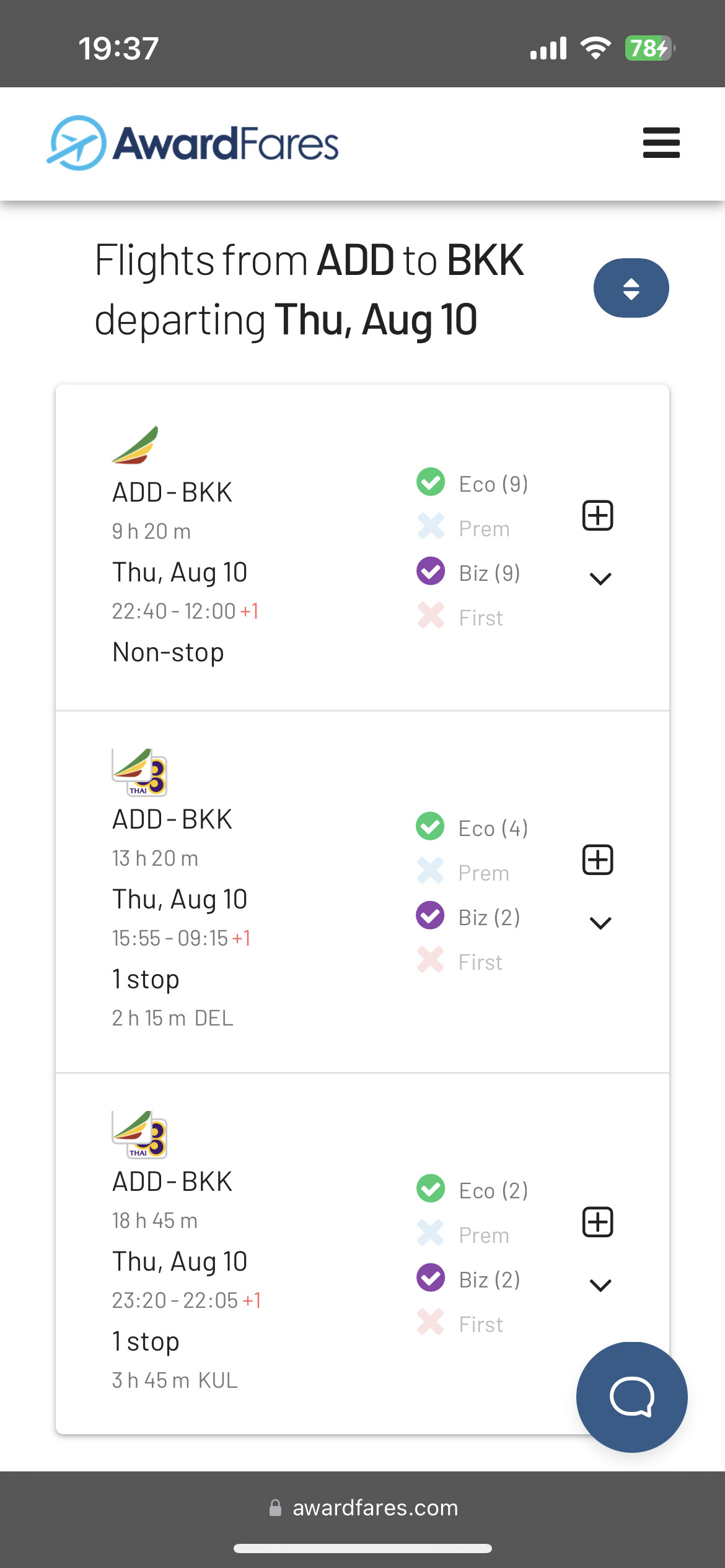Click the Eco (4) green checkmark
Screen dimensions: 725x1568
pyautogui.click(x=430, y=826)
